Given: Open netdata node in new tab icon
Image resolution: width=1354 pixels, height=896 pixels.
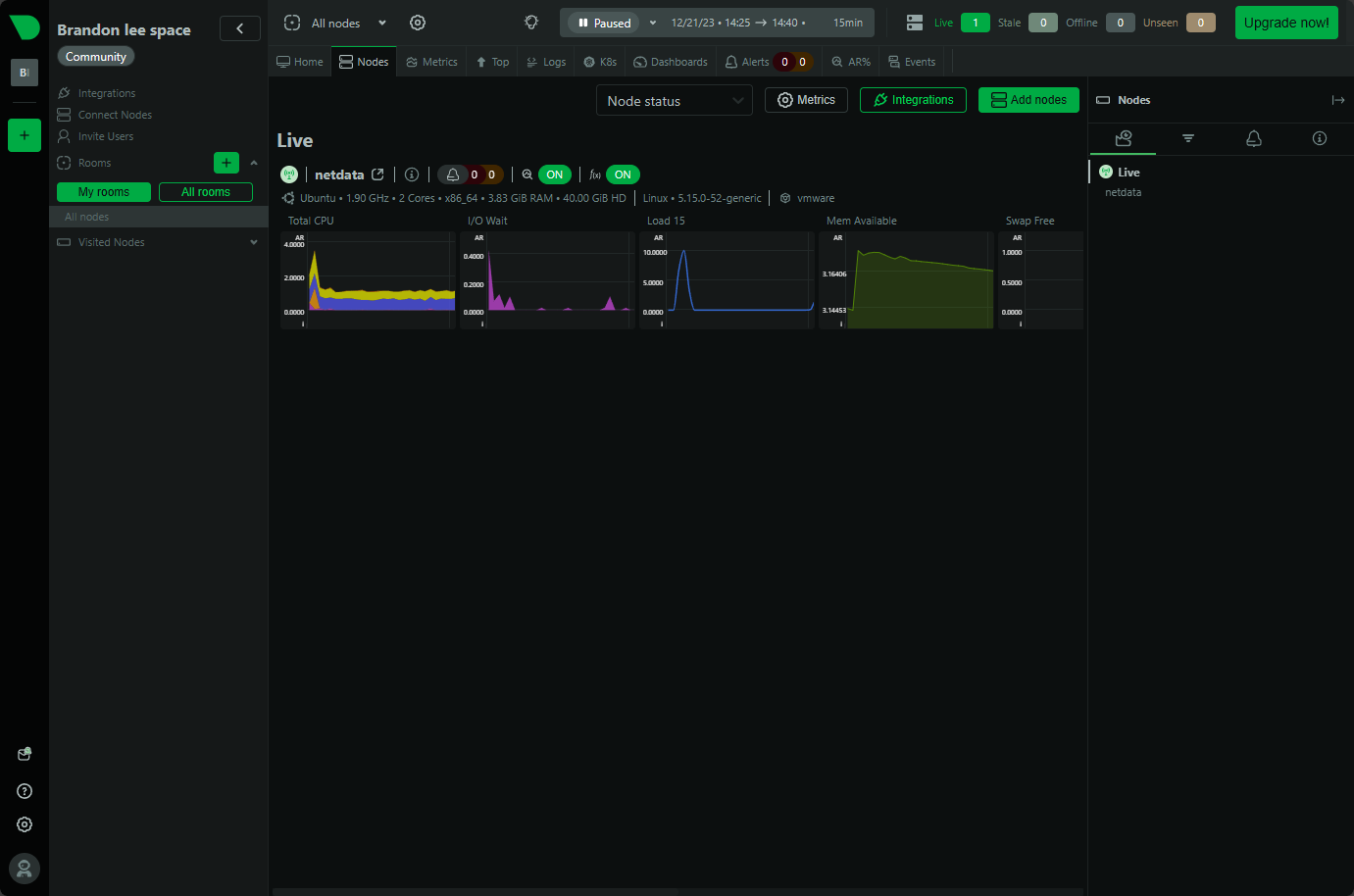Looking at the screenshot, I should pyautogui.click(x=377, y=174).
